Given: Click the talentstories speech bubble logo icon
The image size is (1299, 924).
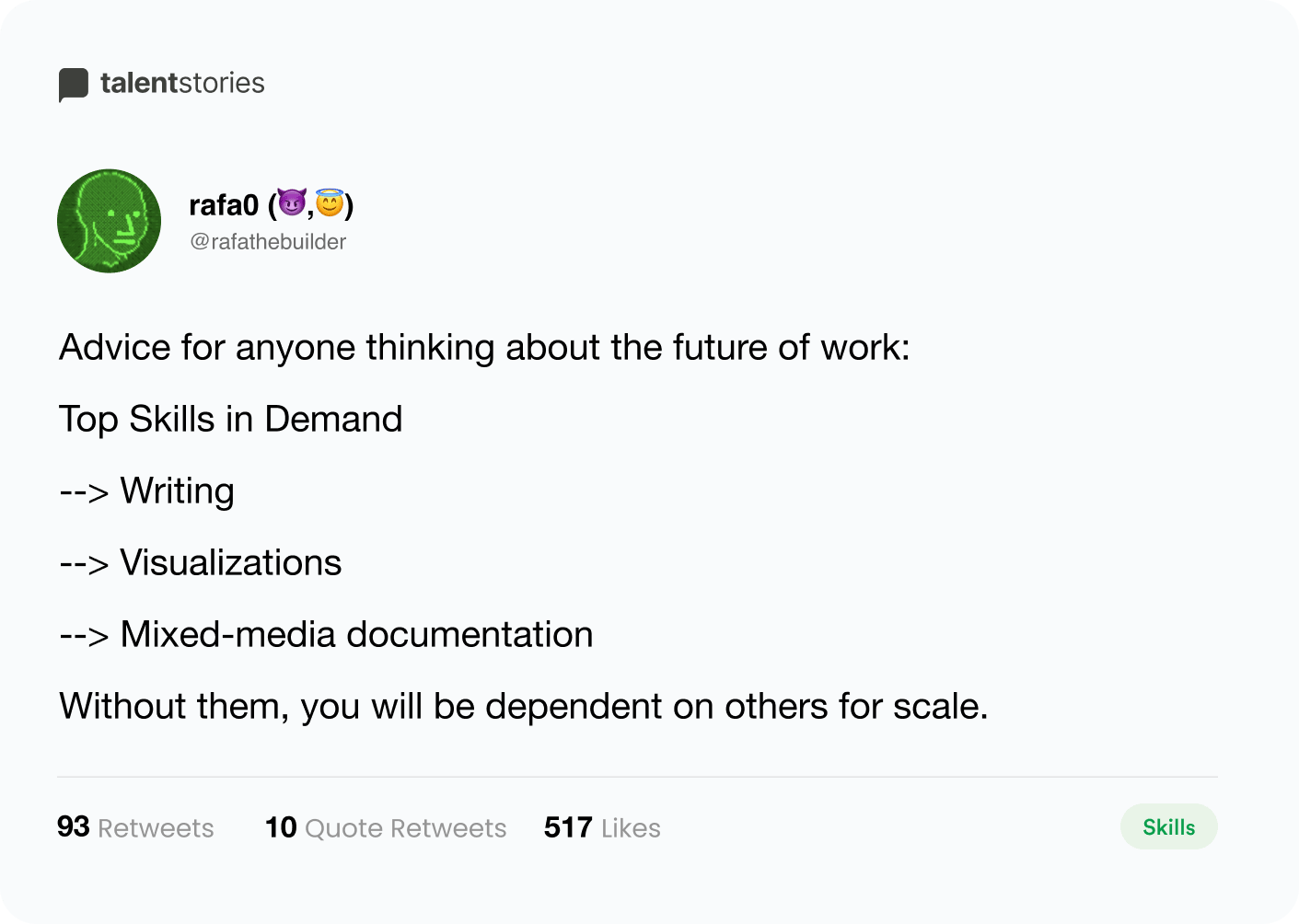Looking at the screenshot, I should point(74,85).
